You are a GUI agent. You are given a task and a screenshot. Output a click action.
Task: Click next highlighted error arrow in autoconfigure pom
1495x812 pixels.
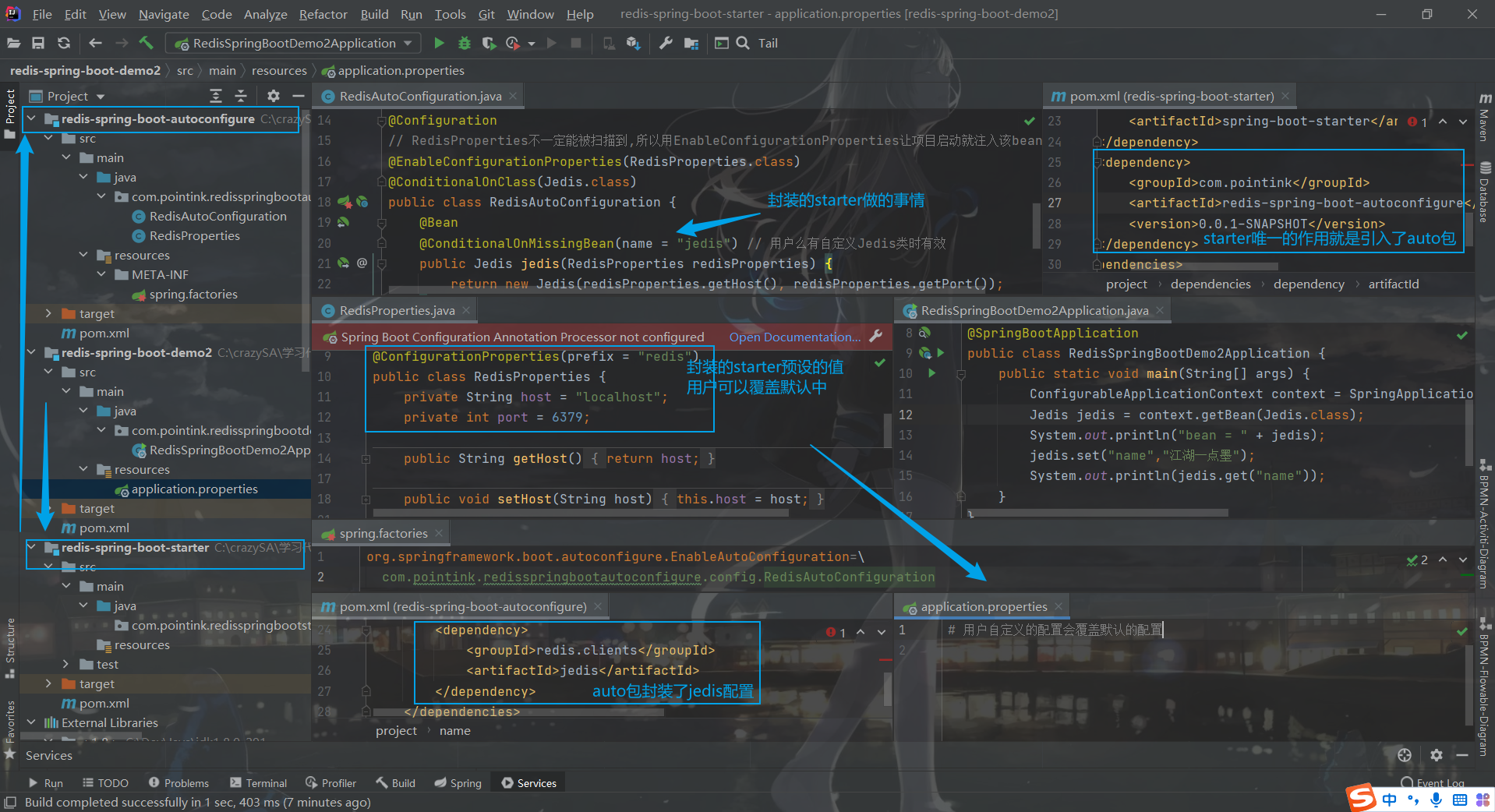click(882, 632)
